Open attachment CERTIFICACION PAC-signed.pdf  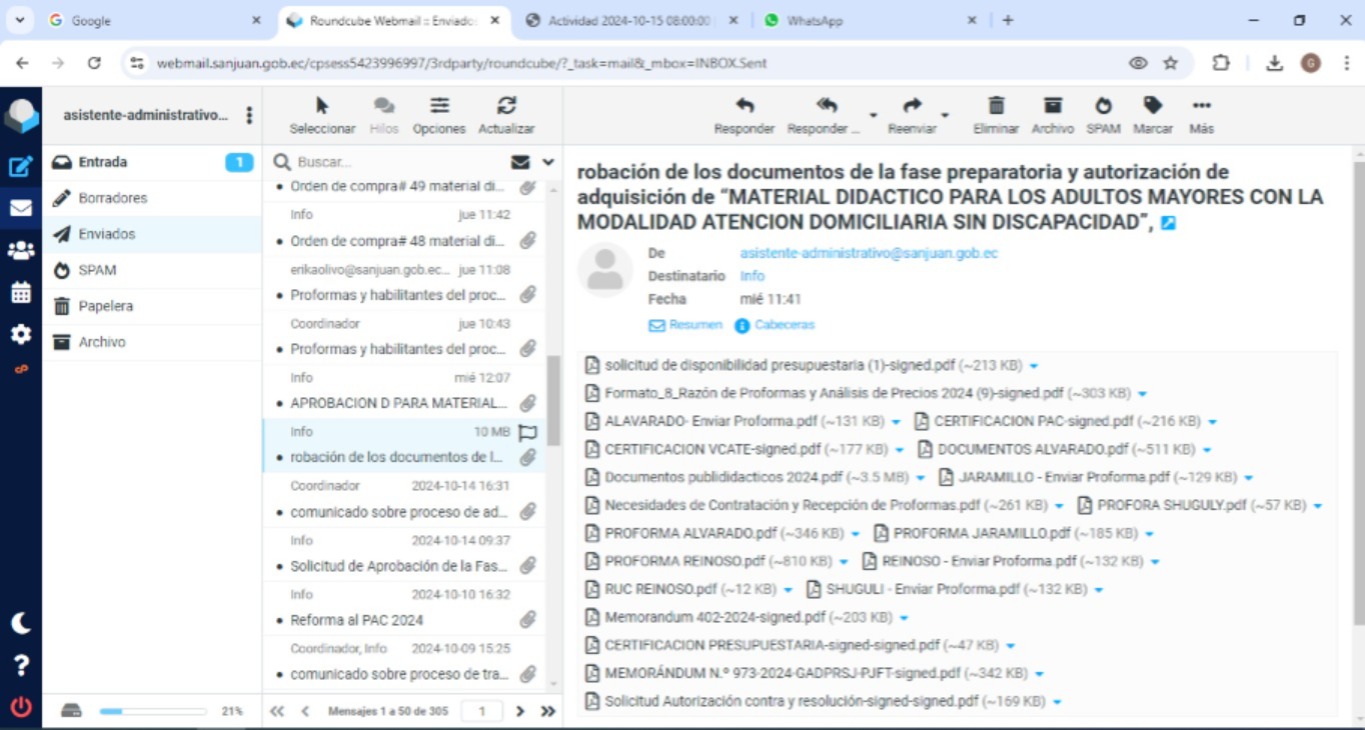[1033, 421]
